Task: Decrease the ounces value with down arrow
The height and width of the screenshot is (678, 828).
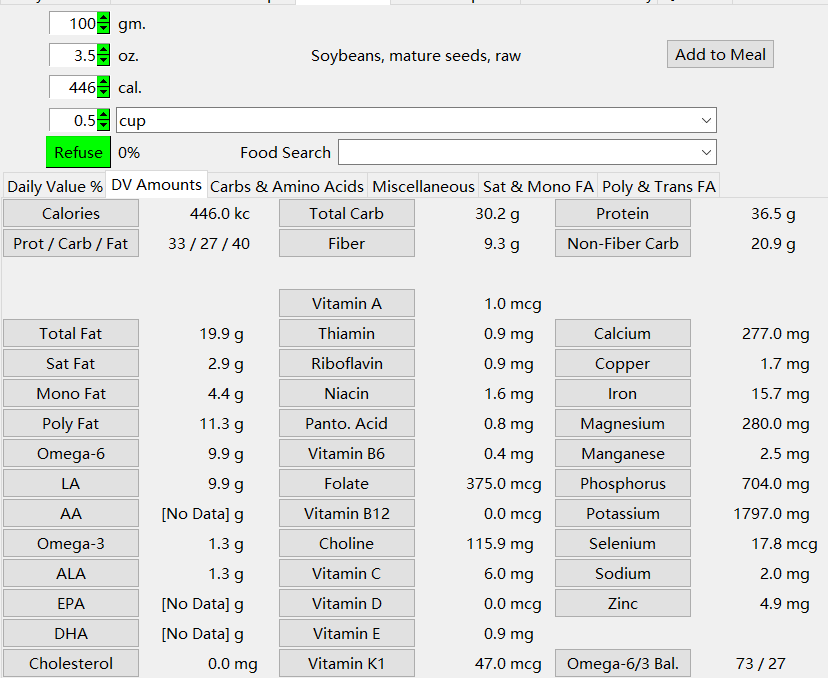Action: pyautogui.click(x=104, y=61)
